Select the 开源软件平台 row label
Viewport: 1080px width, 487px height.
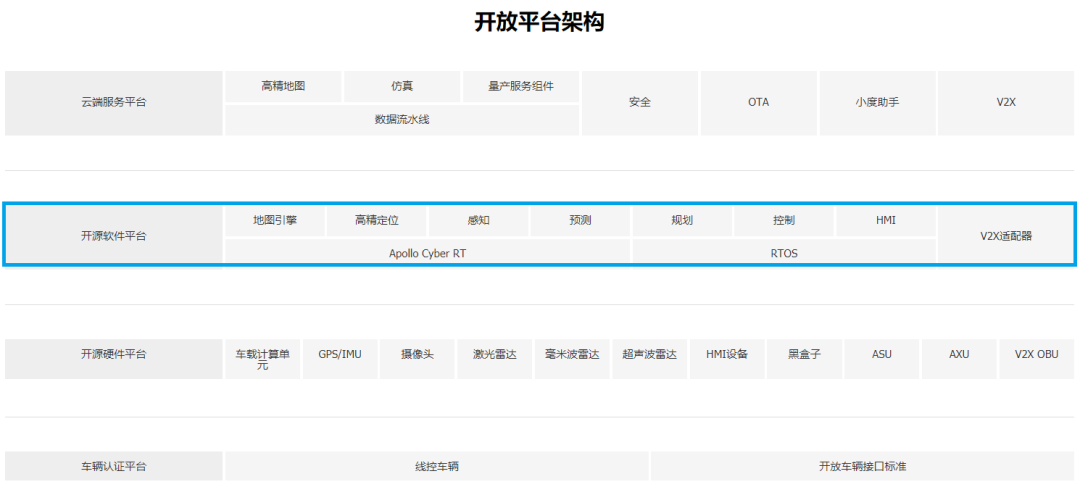tap(113, 236)
